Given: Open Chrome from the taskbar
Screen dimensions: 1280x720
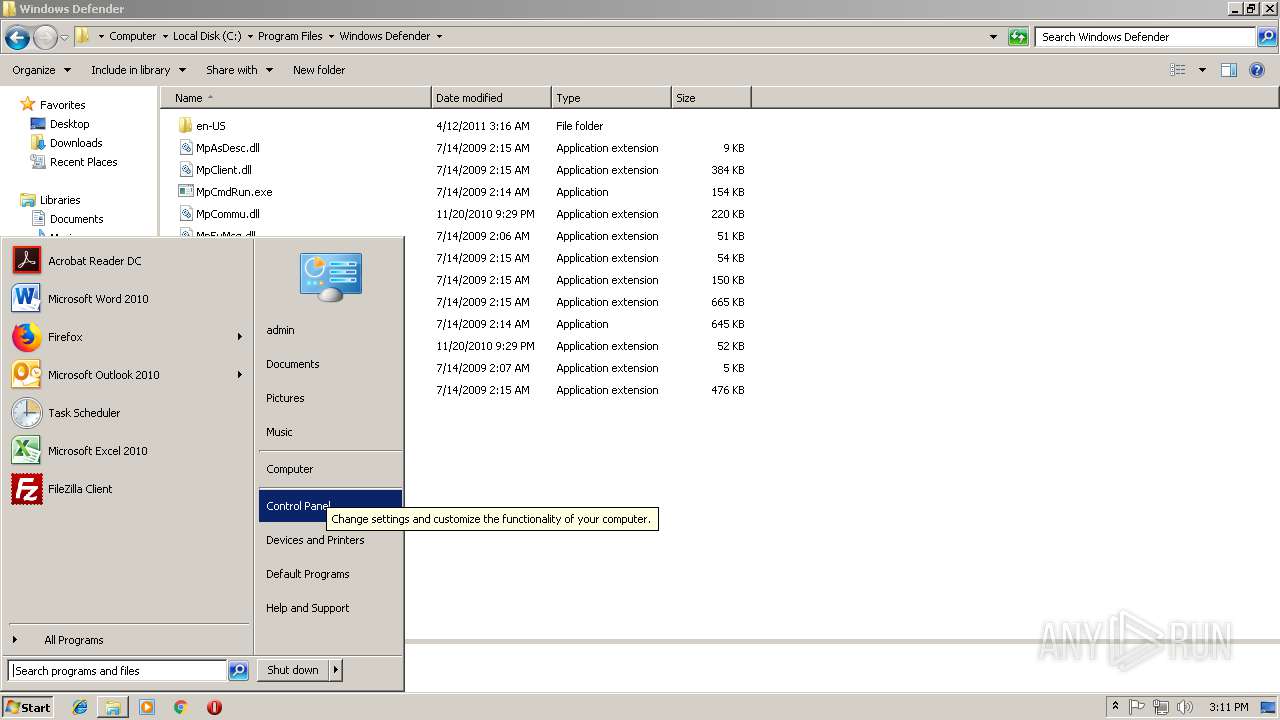Looking at the screenshot, I should [180, 707].
